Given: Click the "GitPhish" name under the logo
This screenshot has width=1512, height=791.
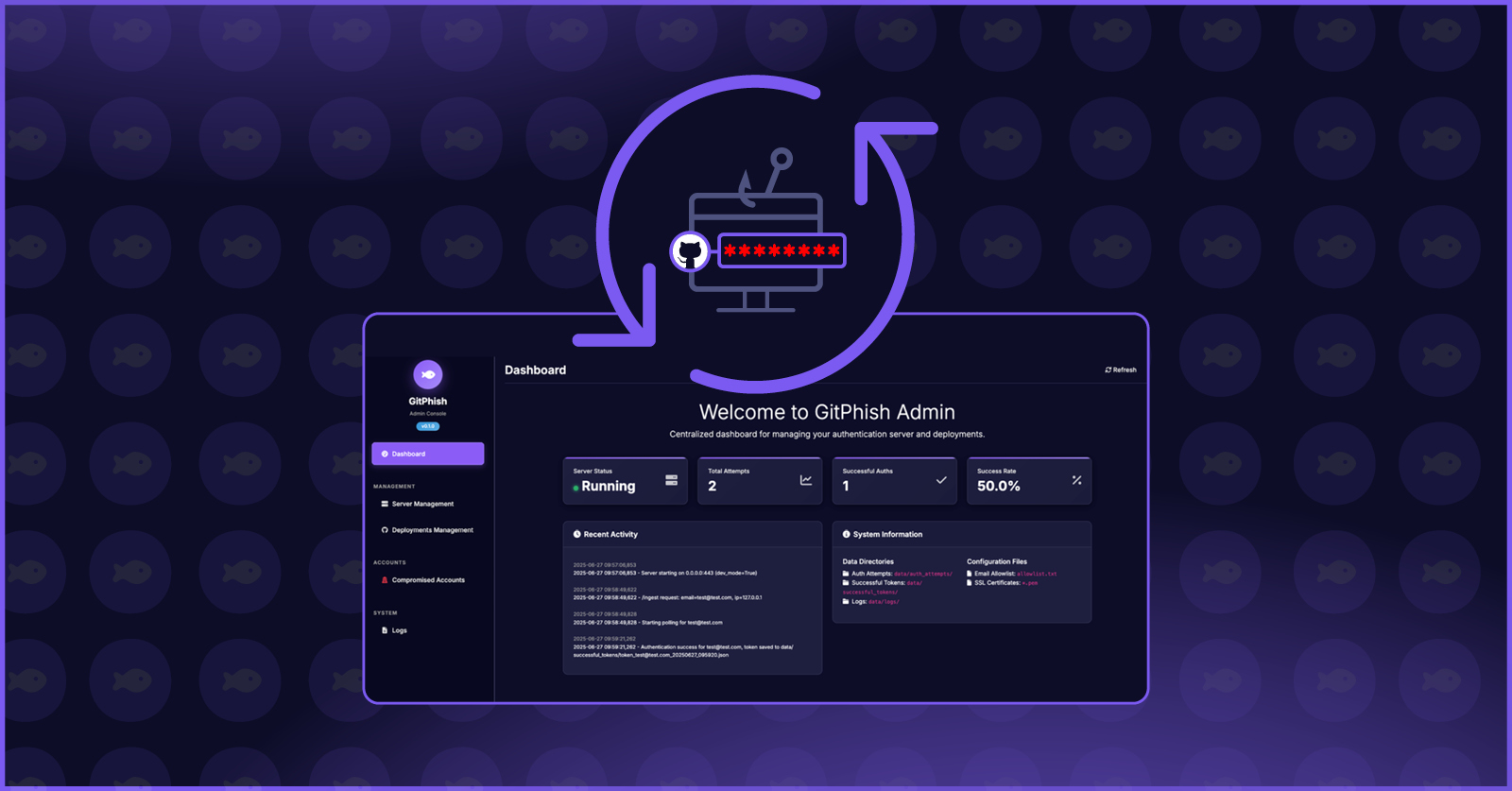Looking at the screenshot, I should click(x=428, y=402).
